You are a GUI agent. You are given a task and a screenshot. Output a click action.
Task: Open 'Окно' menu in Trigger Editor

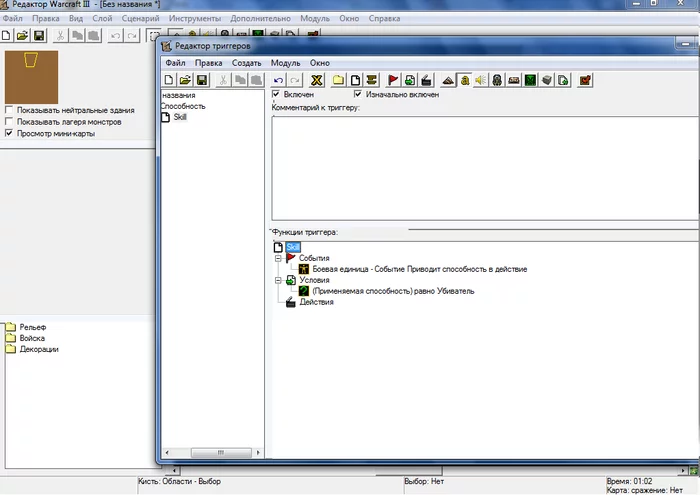click(x=320, y=63)
